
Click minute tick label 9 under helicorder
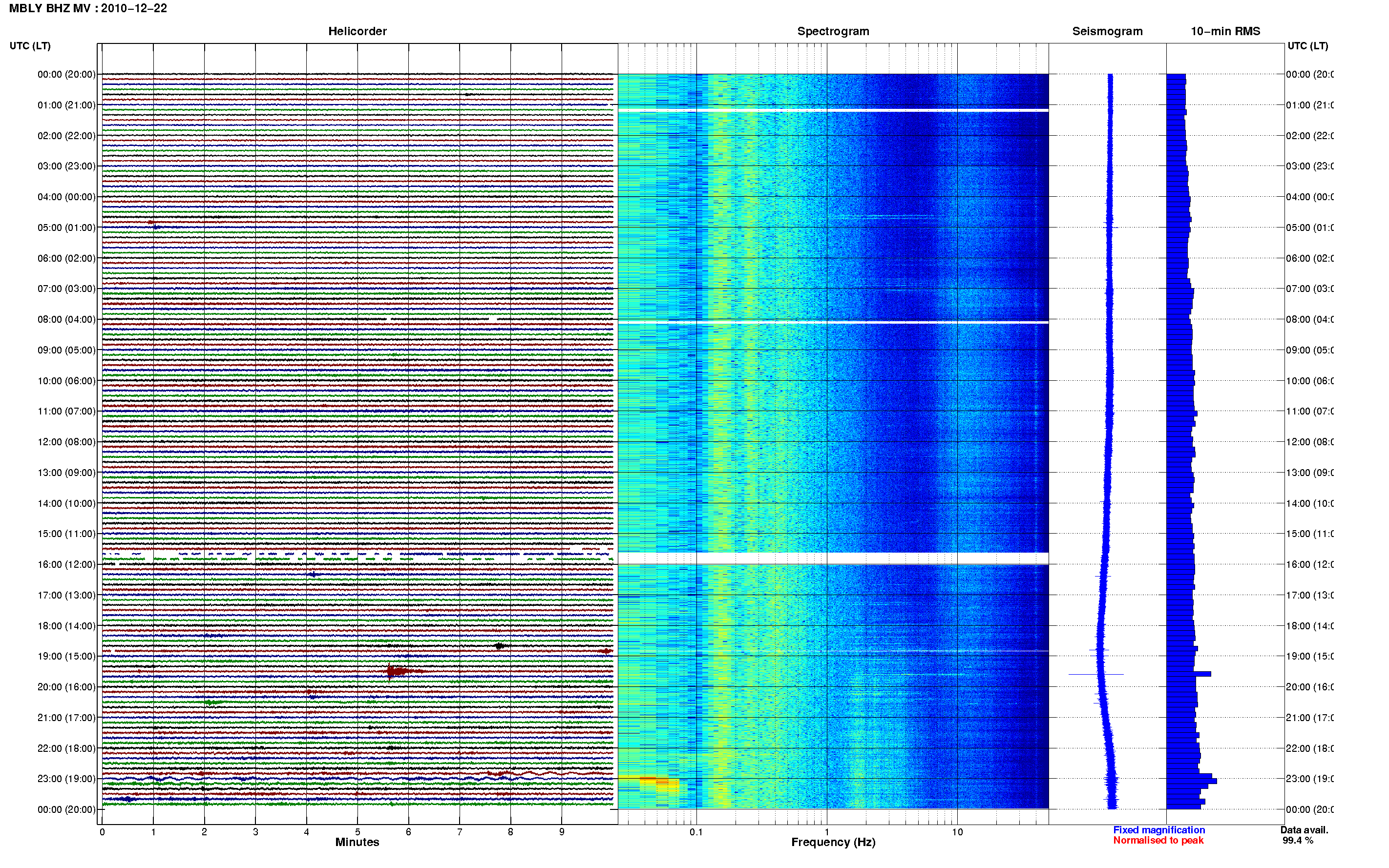pos(562,832)
